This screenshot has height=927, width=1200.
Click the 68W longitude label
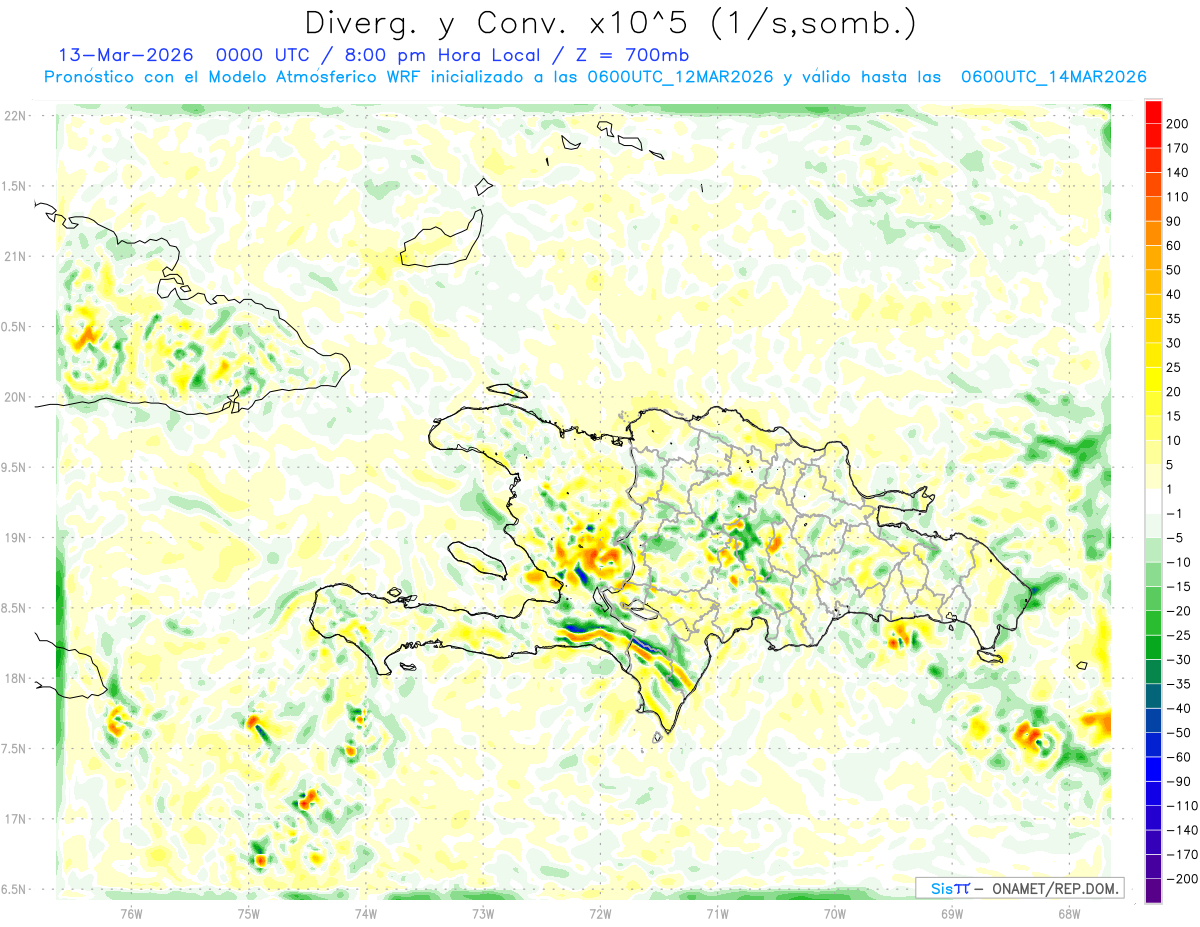pyautogui.click(x=1069, y=912)
